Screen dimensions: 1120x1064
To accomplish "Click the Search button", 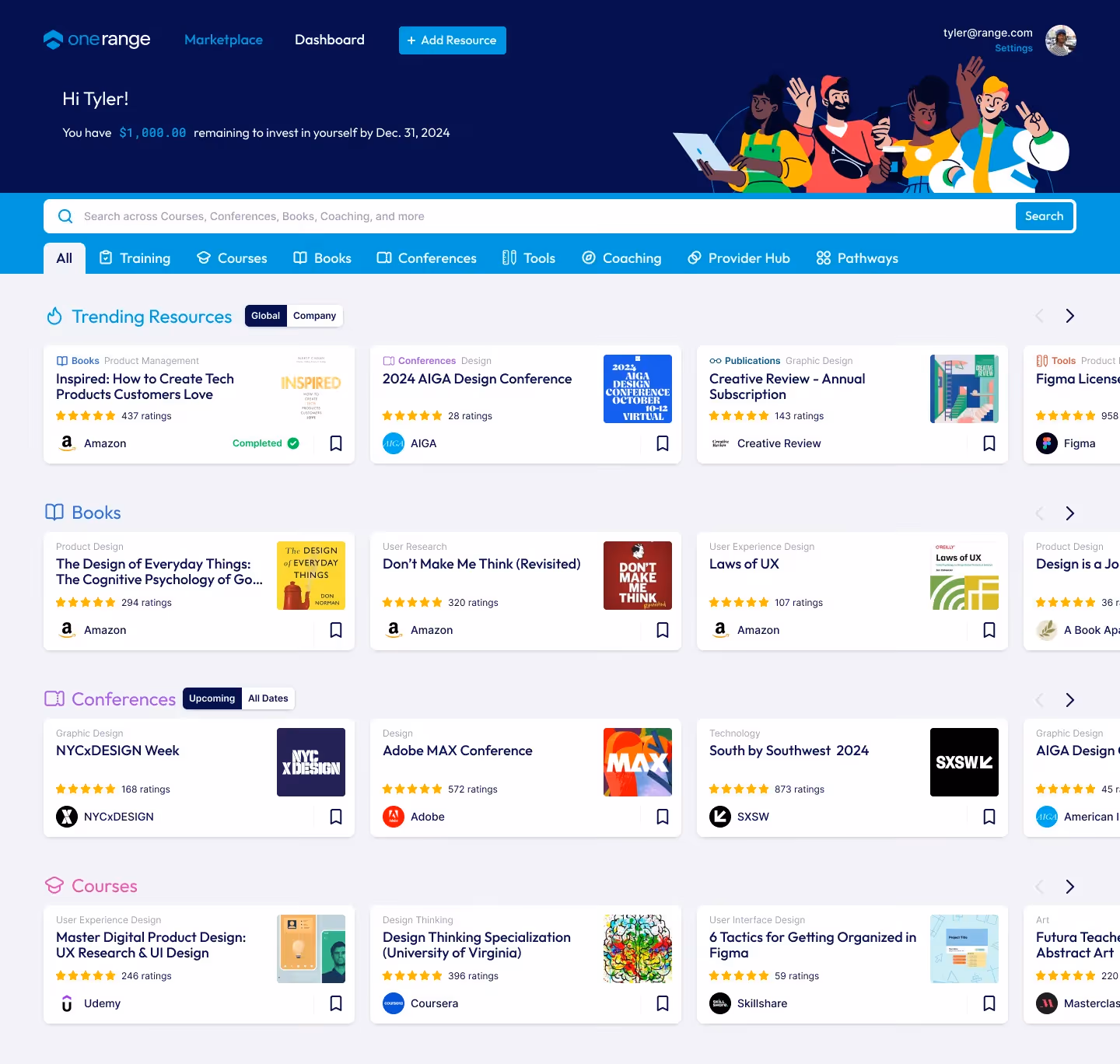I will click(x=1045, y=216).
